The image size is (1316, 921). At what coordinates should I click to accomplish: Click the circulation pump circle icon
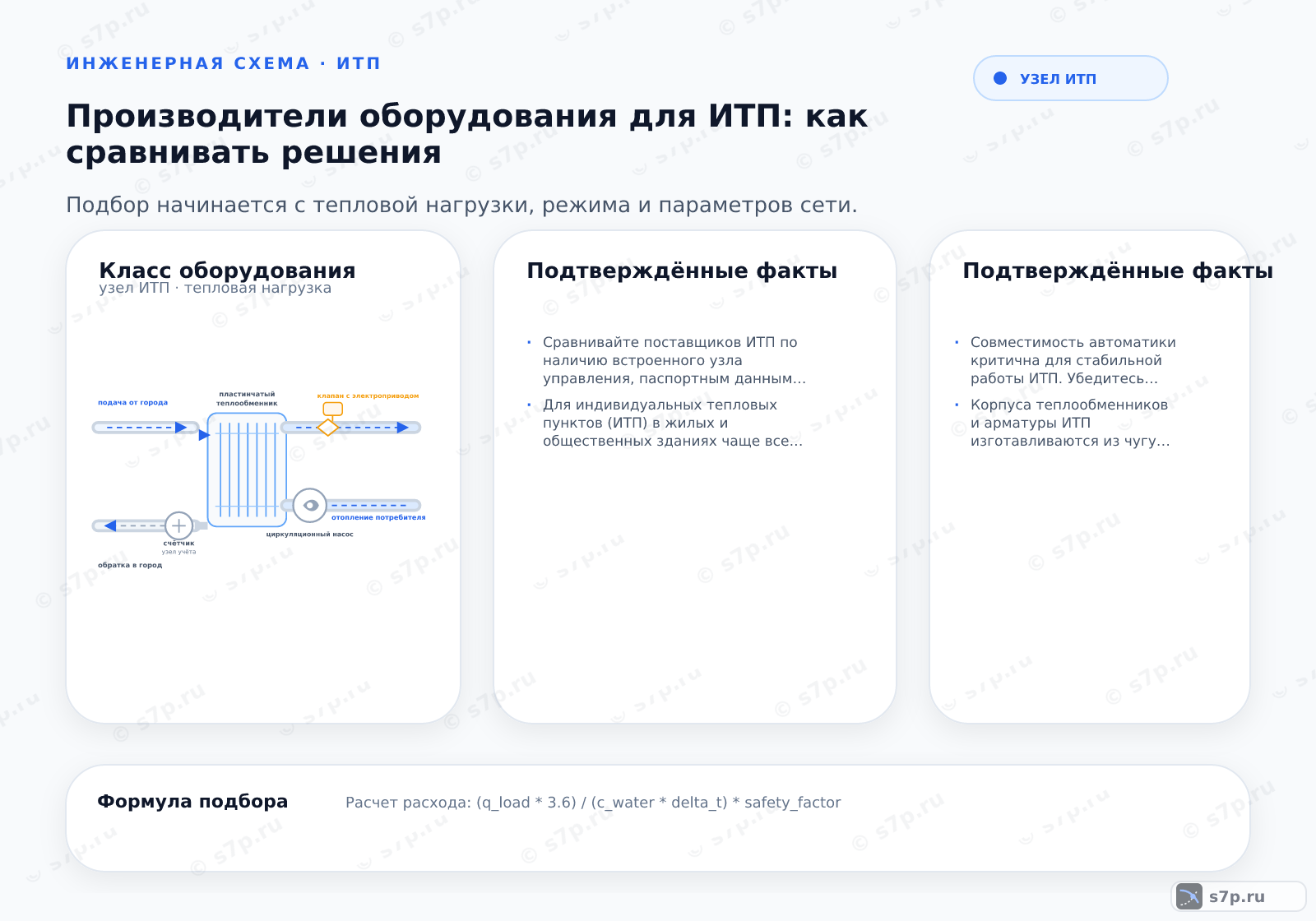pos(310,505)
